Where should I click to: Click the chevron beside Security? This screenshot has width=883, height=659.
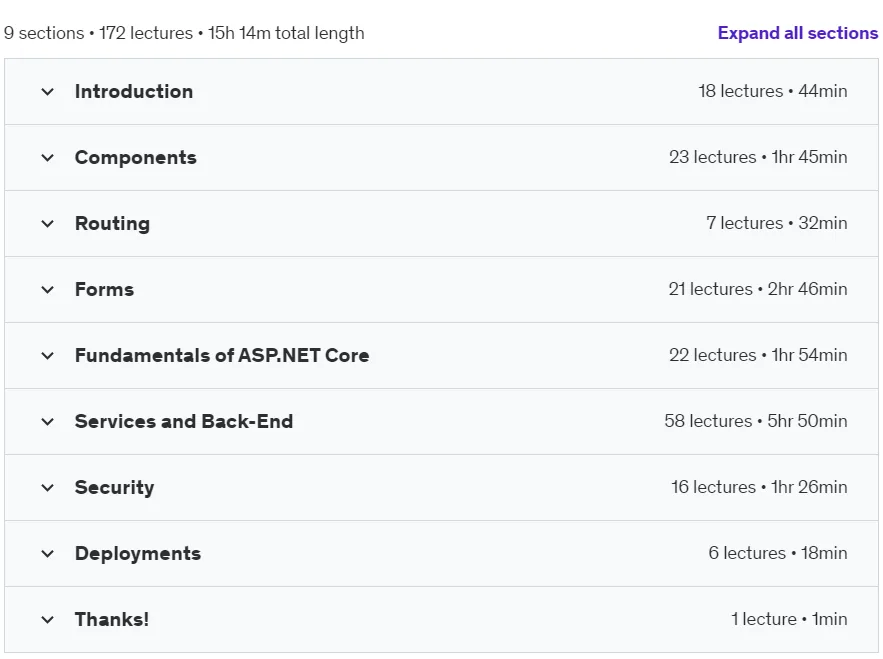coord(48,487)
